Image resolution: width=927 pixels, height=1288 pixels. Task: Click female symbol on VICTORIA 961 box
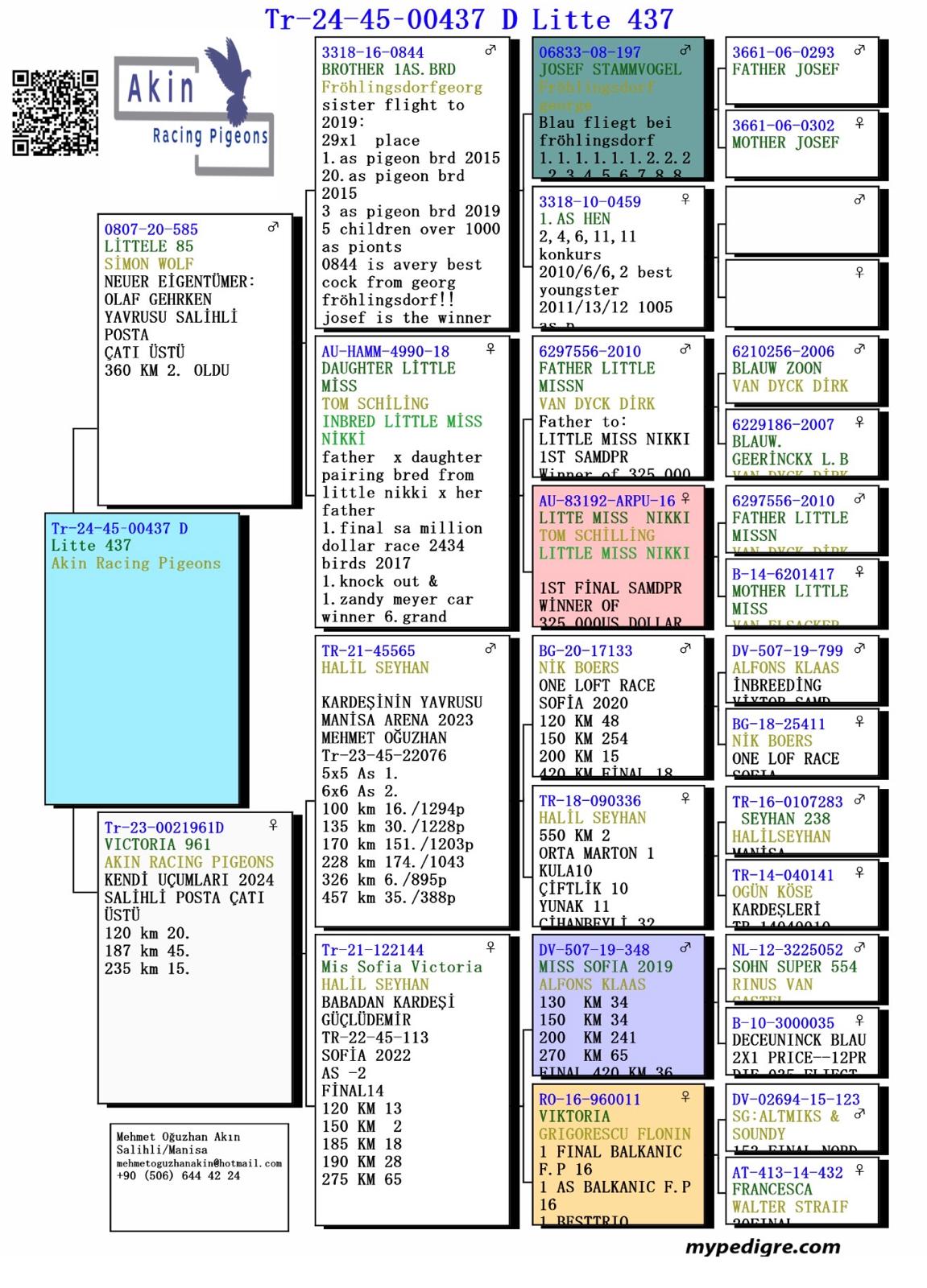(274, 825)
